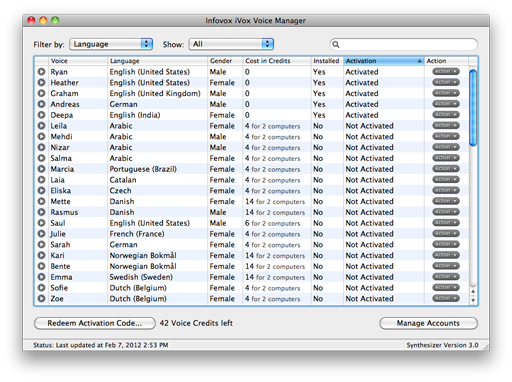Play a preview of the Sofie voice
The image size is (512, 382).
[41, 288]
